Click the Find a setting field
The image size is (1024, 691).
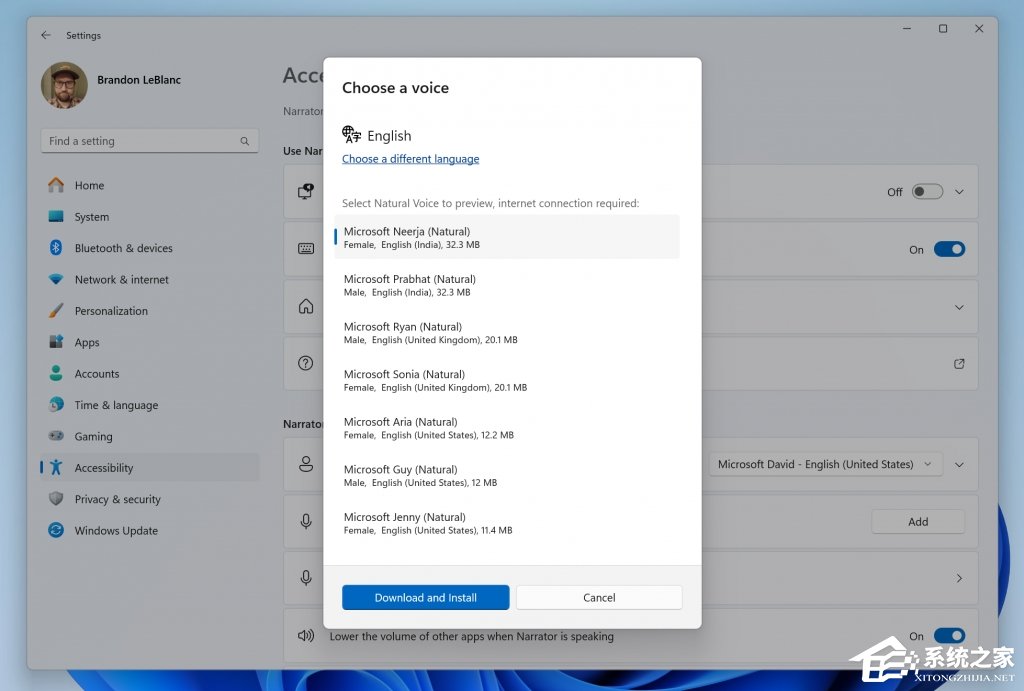click(x=140, y=141)
